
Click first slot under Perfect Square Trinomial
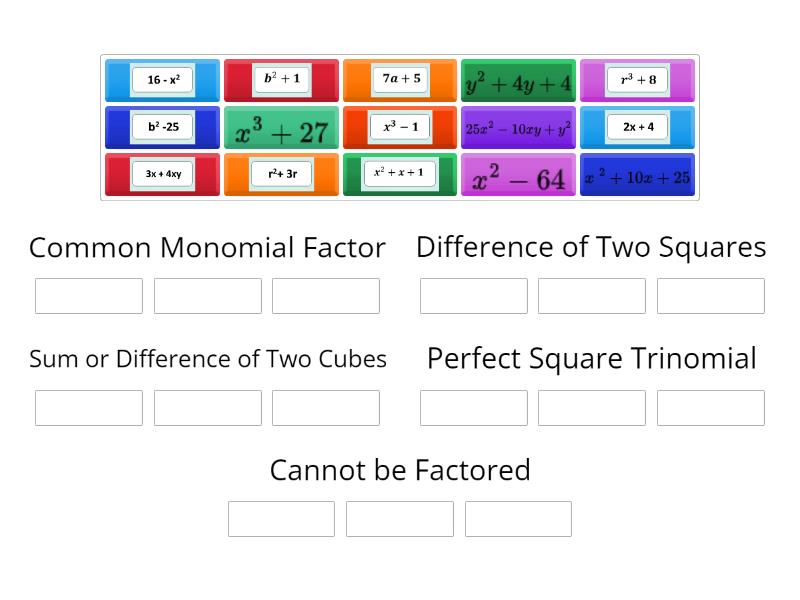click(473, 407)
